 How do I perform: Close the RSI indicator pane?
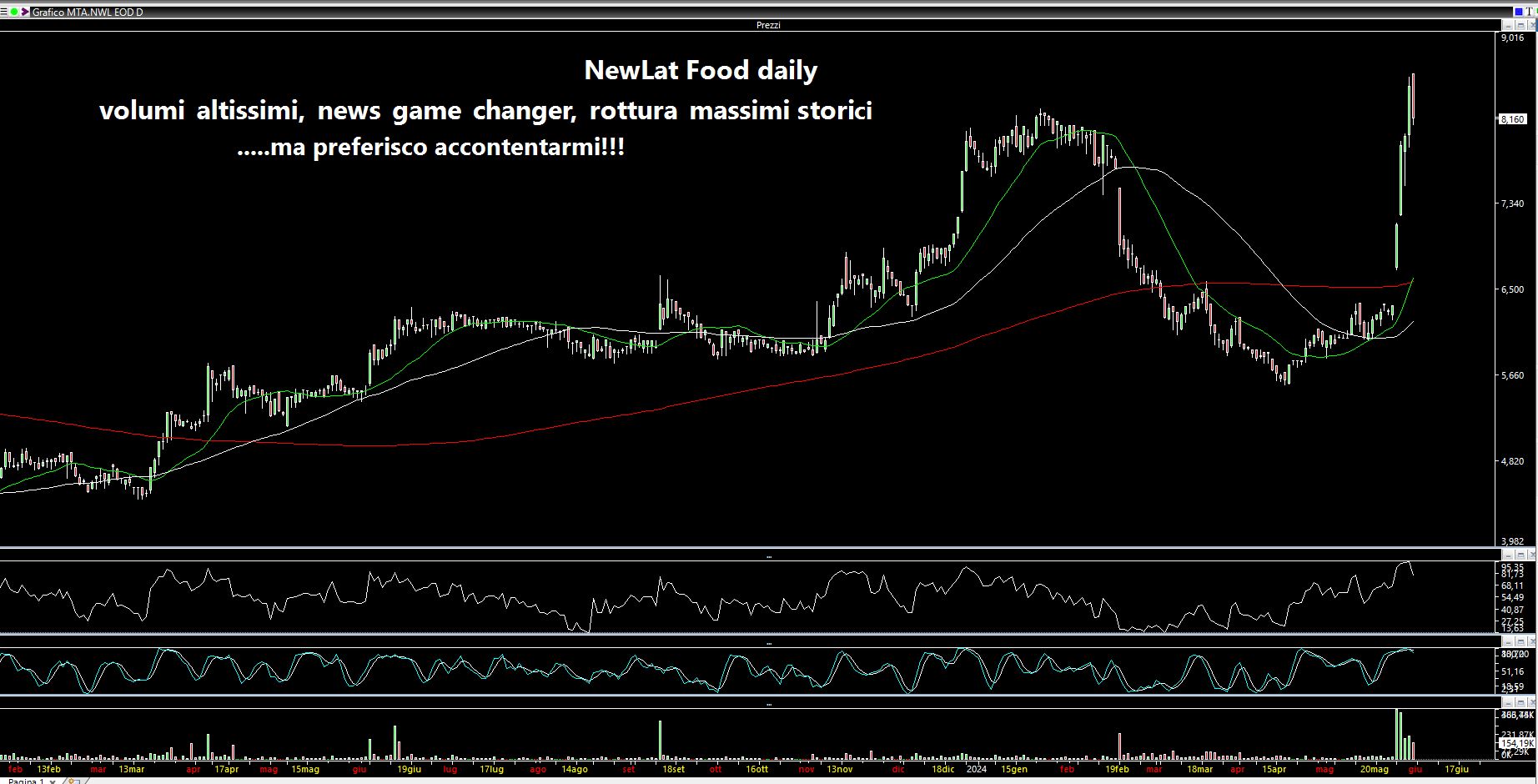(x=1530, y=555)
